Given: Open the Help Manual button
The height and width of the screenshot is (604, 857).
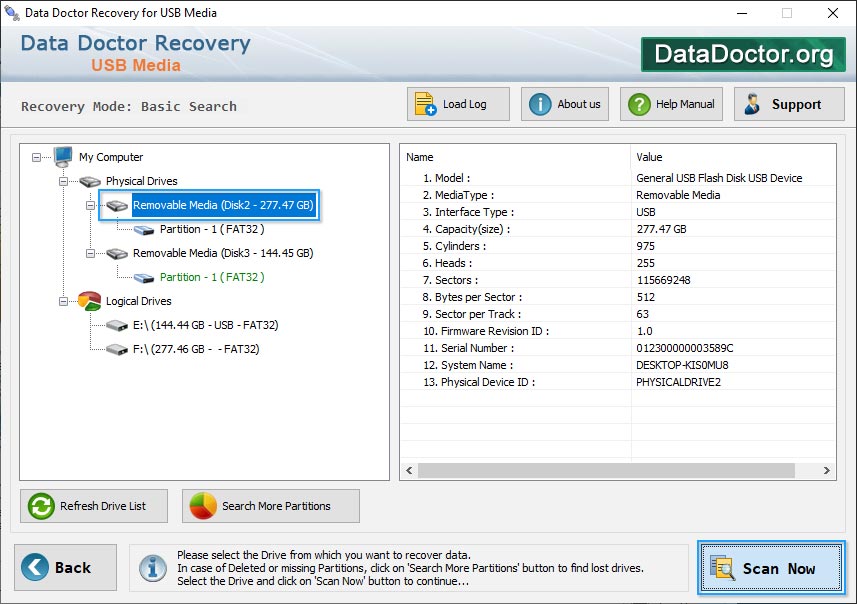Looking at the screenshot, I should point(671,104).
